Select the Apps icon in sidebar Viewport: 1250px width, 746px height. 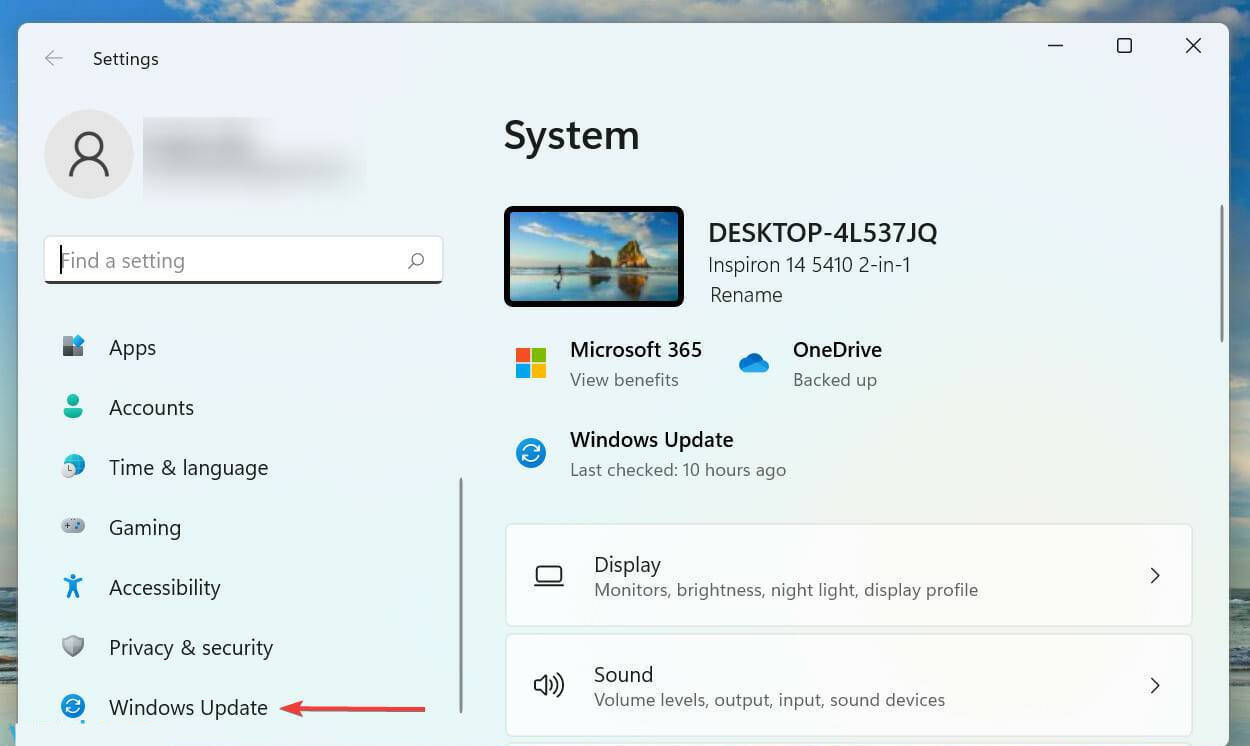[x=73, y=347]
